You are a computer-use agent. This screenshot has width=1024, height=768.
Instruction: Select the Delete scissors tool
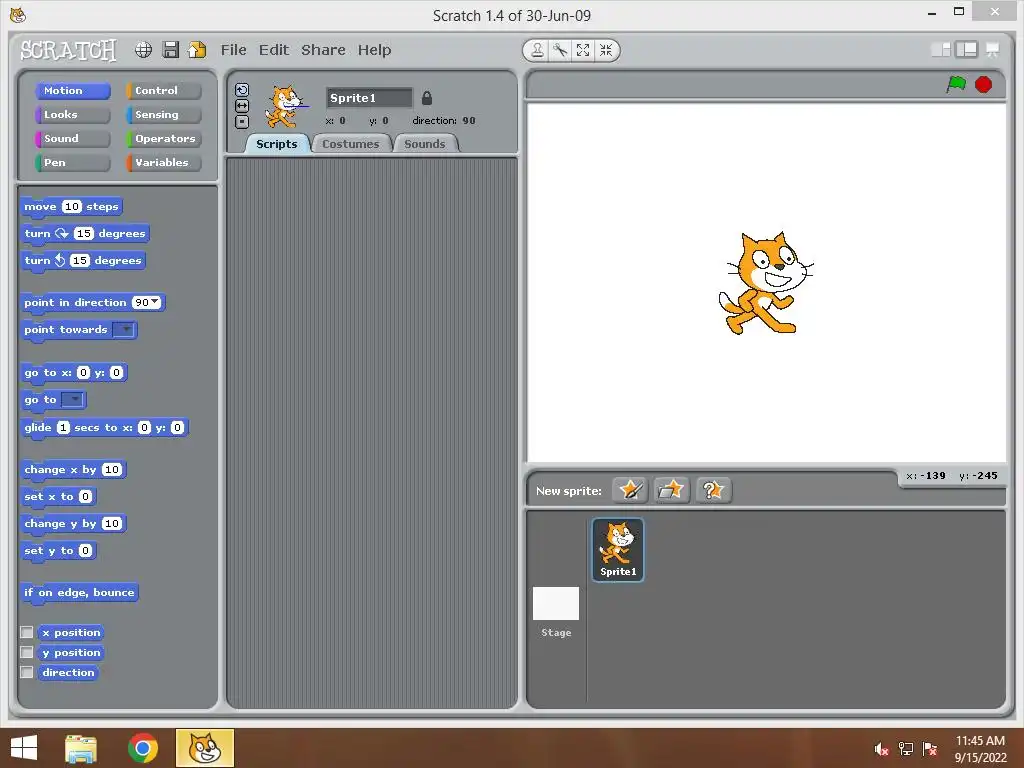(x=560, y=50)
